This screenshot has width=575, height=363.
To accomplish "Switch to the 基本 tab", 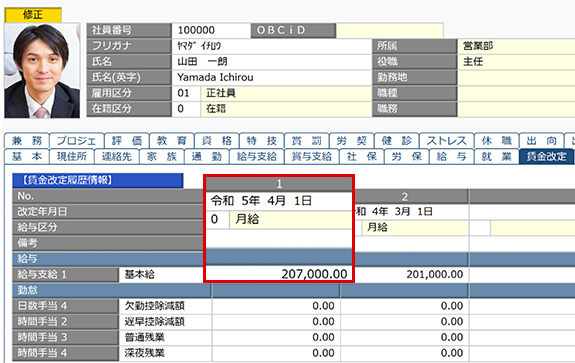I will pos(26,157).
